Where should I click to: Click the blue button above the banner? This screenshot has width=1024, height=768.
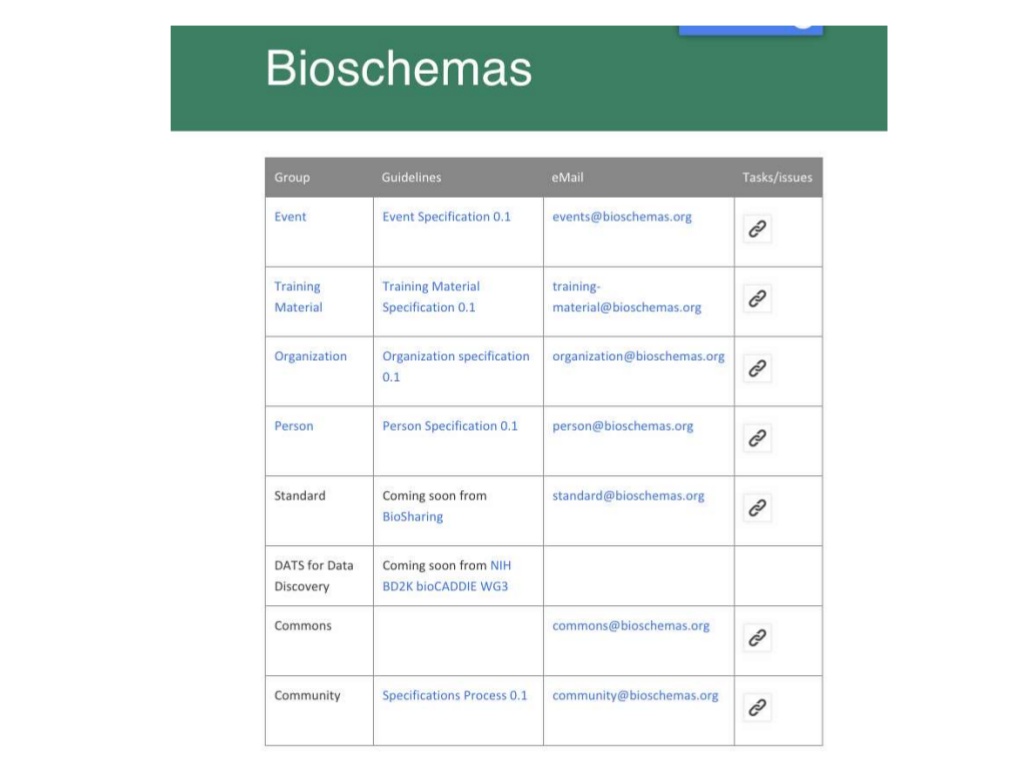(750, 29)
